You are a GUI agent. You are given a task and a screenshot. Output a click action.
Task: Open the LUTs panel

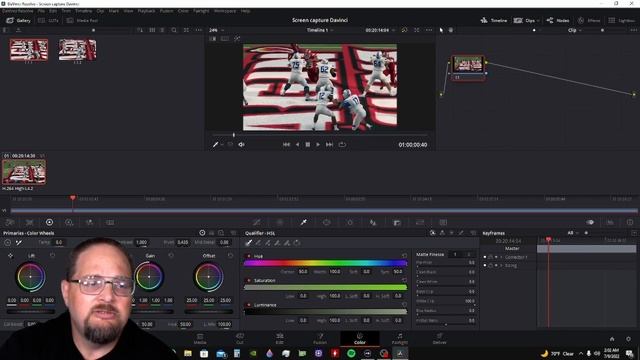pos(49,20)
